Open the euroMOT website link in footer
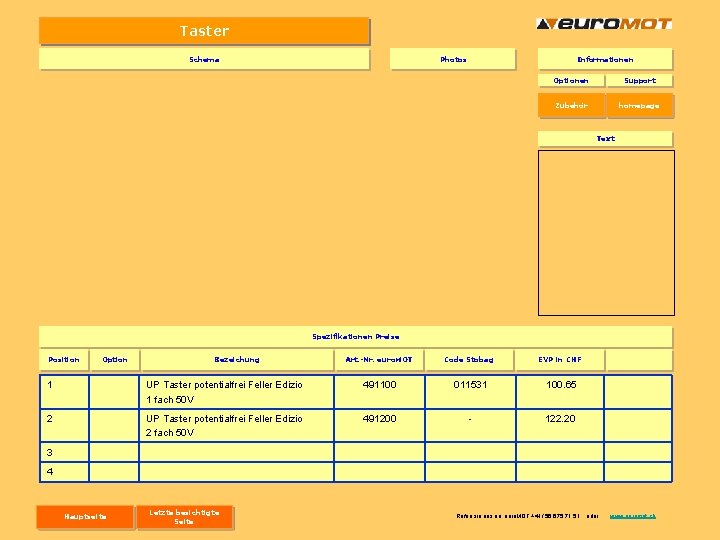Screen dimensions: 720x540 (x=632, y=516)
